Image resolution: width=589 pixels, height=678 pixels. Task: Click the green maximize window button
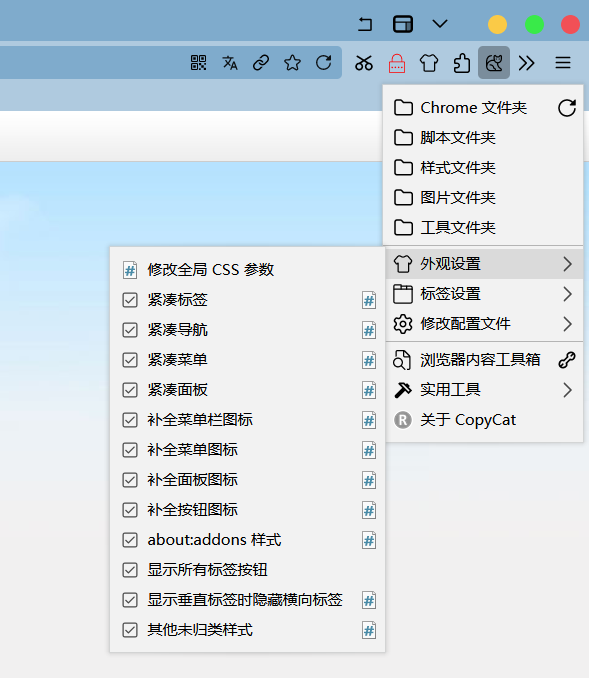[x=534, y=24]
